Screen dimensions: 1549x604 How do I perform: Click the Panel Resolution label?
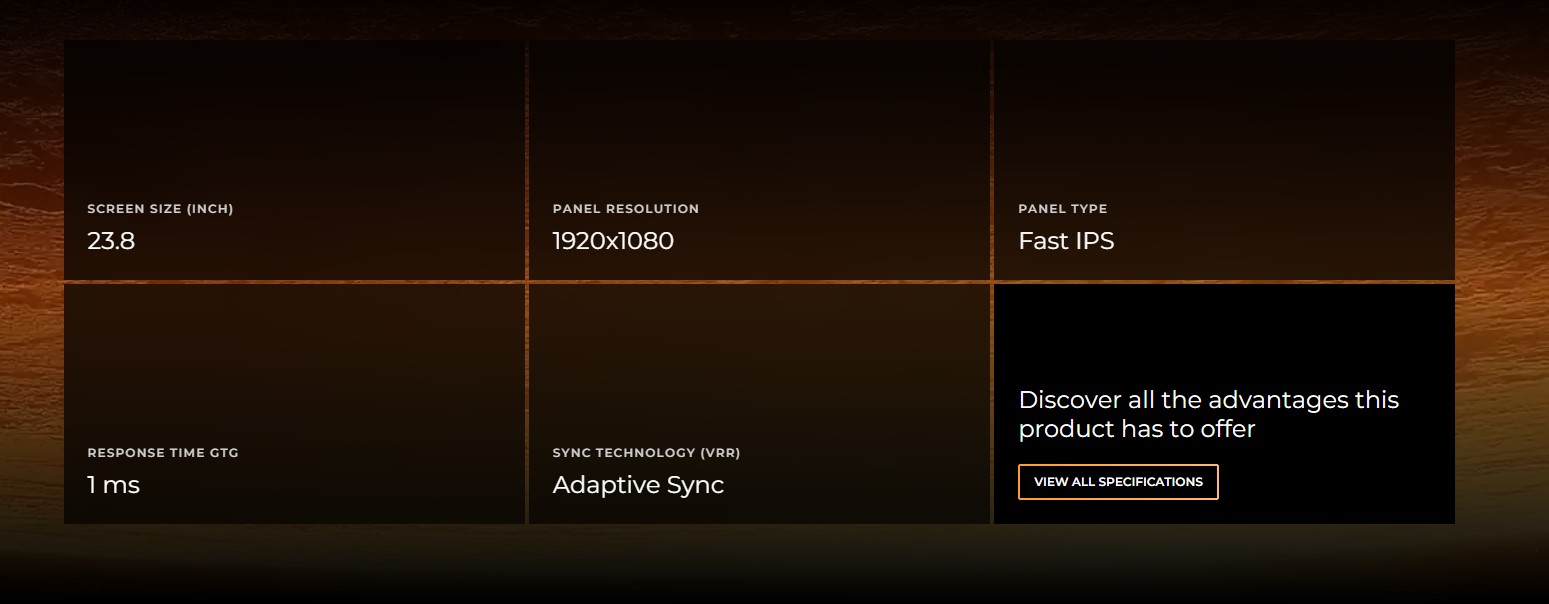pyautogui.click(x=625, y=209)
